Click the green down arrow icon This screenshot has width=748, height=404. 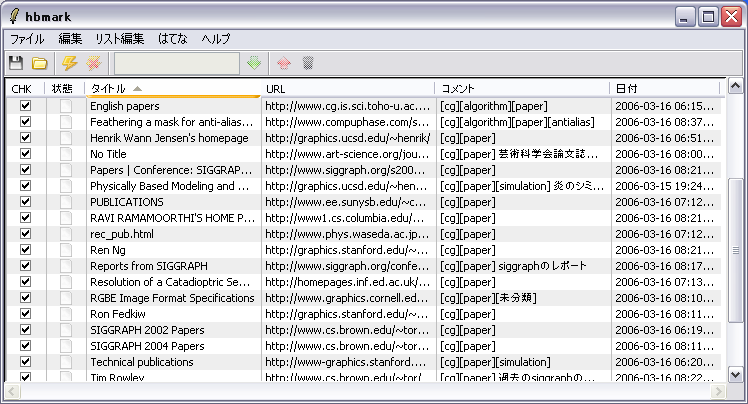click(x=254, y=63)
